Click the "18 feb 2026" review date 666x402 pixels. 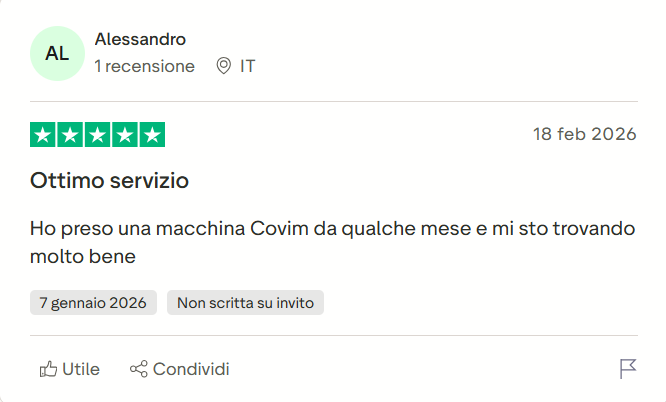click(x=584, y=135)
